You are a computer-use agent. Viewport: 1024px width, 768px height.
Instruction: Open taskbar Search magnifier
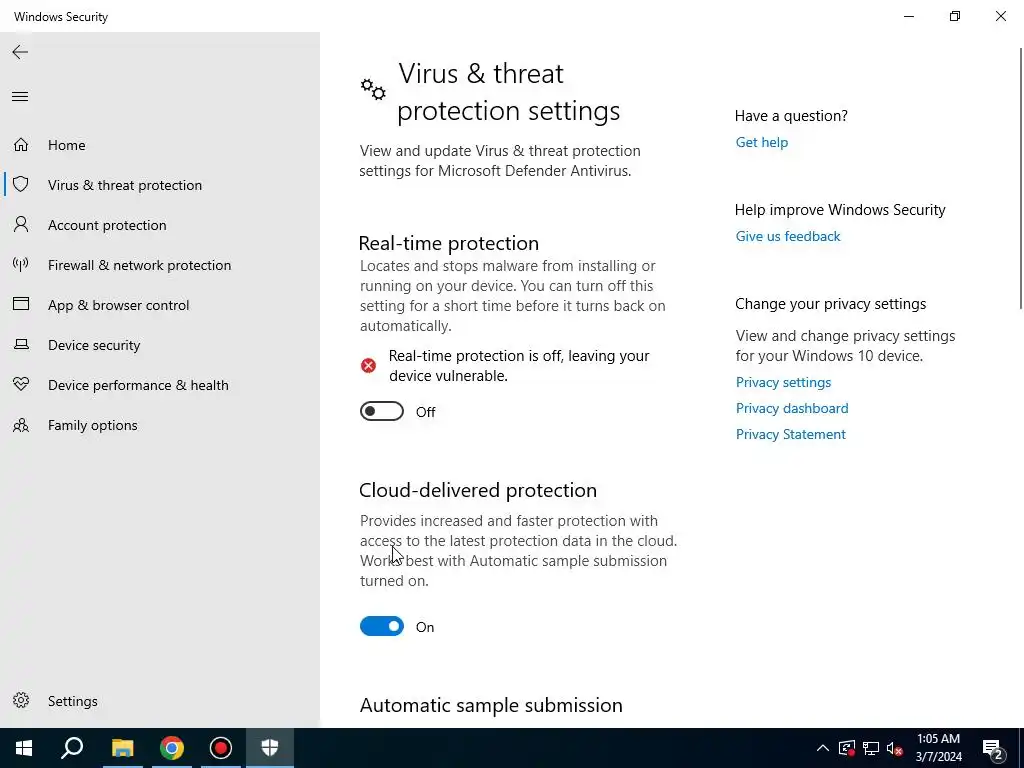click(x=72, y=748)
